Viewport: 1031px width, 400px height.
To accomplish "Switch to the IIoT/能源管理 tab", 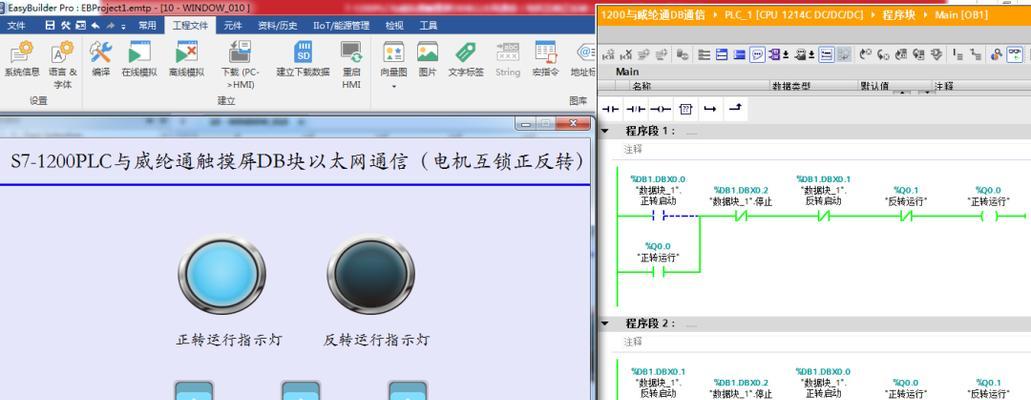I will click(341, 25).
